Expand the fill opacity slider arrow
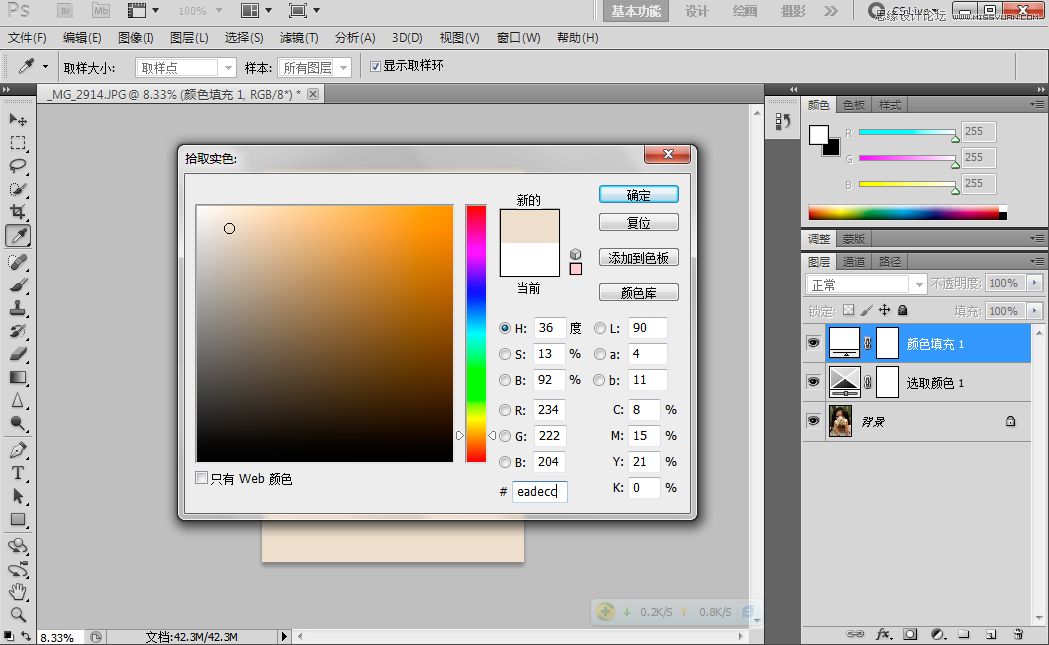 [1034, 311]
